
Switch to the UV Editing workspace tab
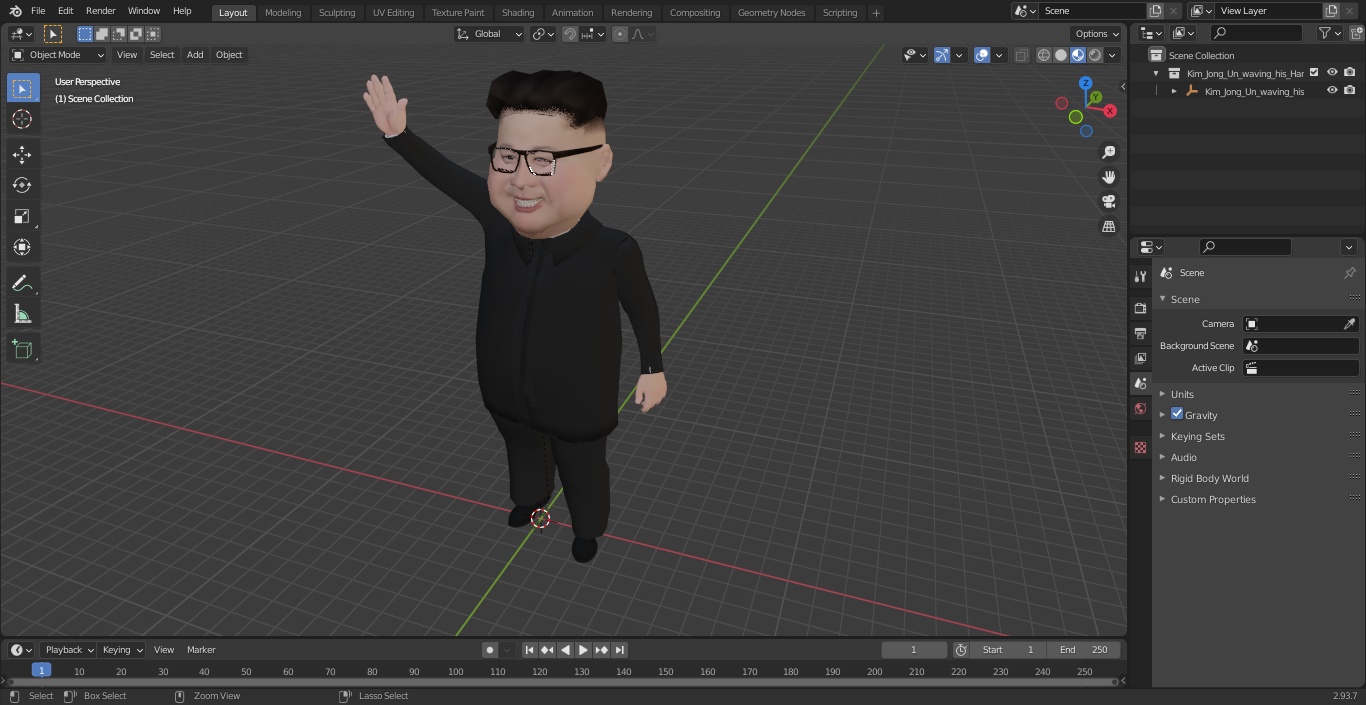click(x=393, y=12)
